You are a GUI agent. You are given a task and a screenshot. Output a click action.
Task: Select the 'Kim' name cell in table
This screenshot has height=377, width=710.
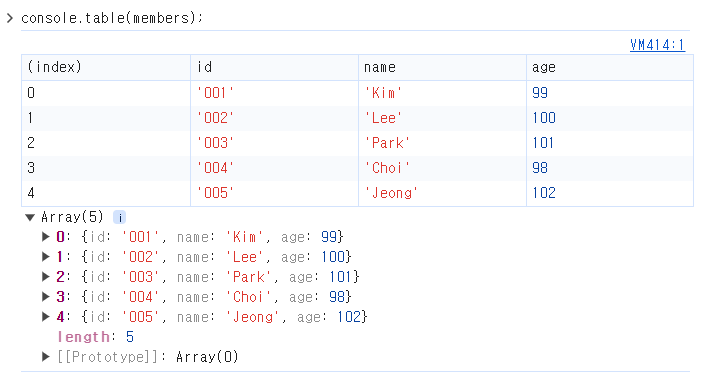click(x=442, y=93)
